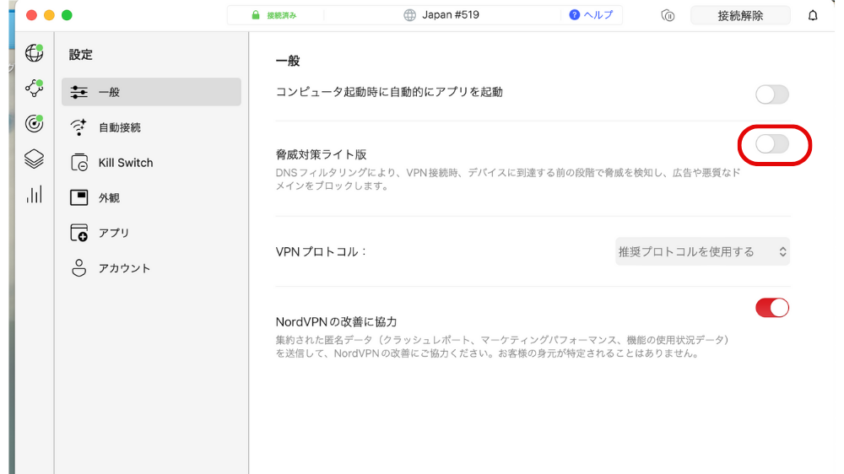Click the notification bell icon
Viewport: 844px width, 474px height.
click(x=812, y=16)
